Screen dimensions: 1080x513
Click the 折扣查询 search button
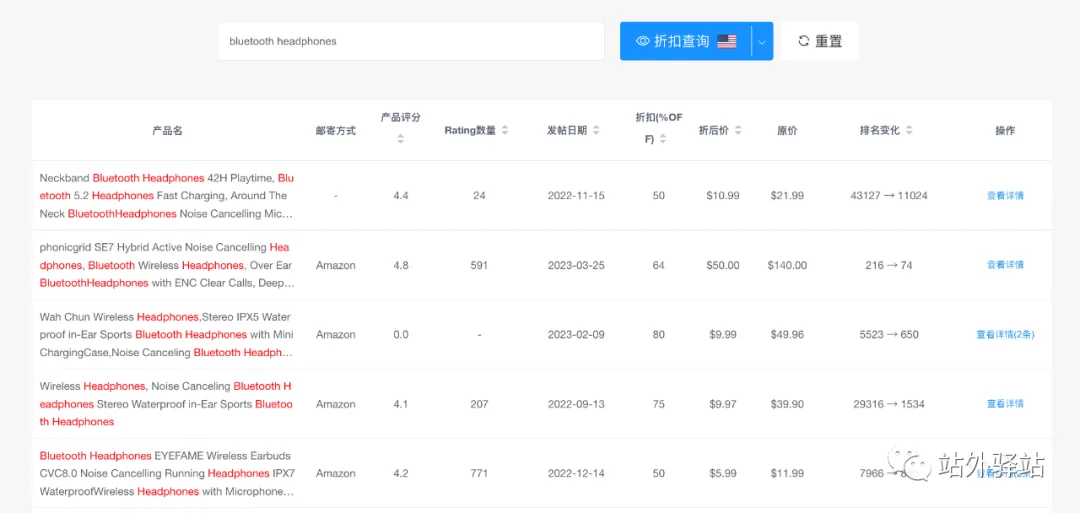[x=685, y=41]
